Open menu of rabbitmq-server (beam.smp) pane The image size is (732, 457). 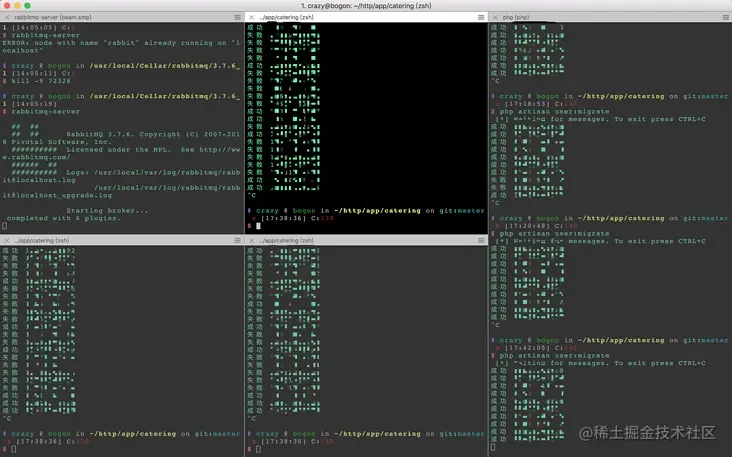[x=237, y=17]
